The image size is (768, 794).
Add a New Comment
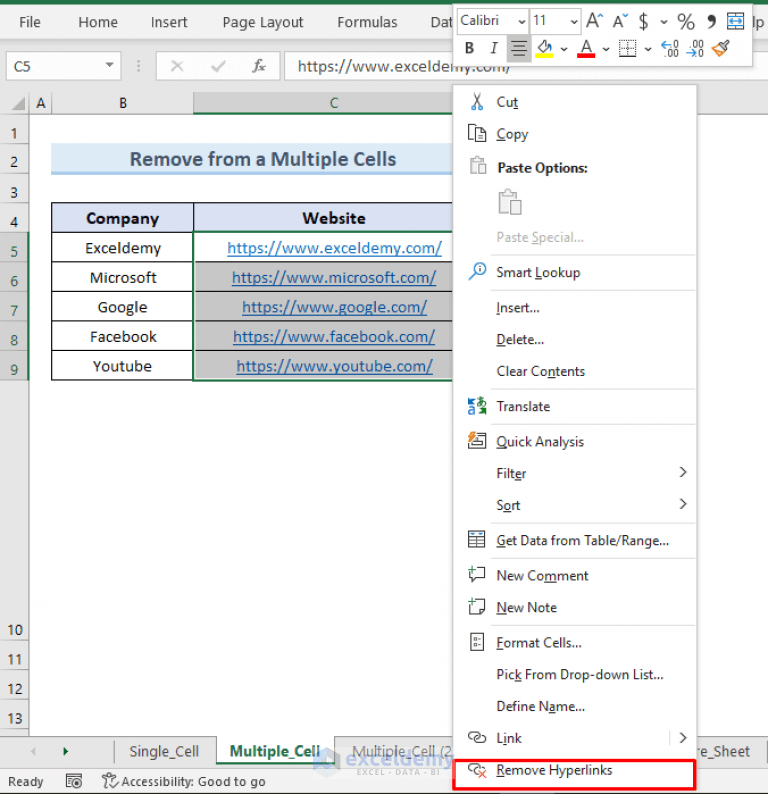(575, 576)
